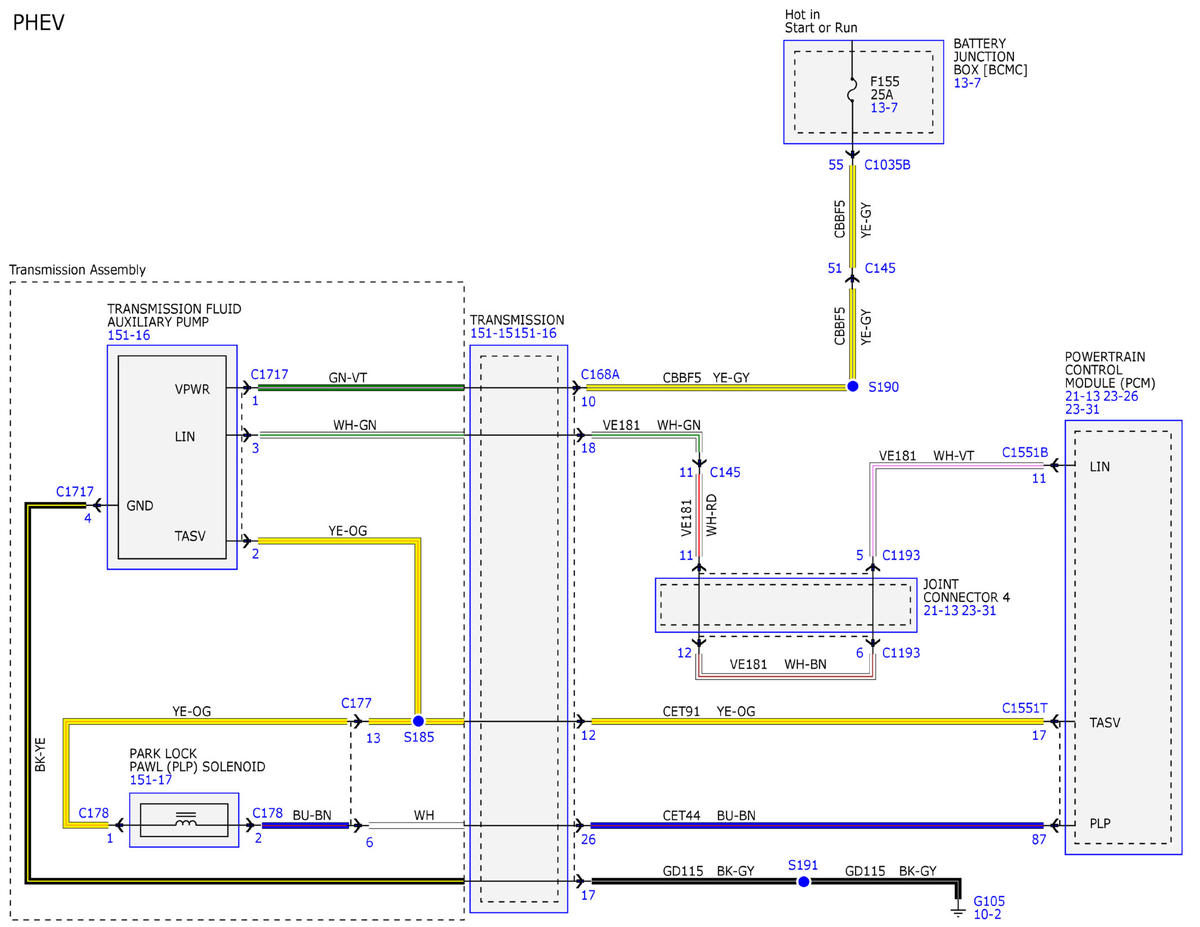Go to page 151-17 for PLP solenoid
Image resolution: width=1200 pixels, height=927 pixels.
pyautogui.click(x=150, y=780)
